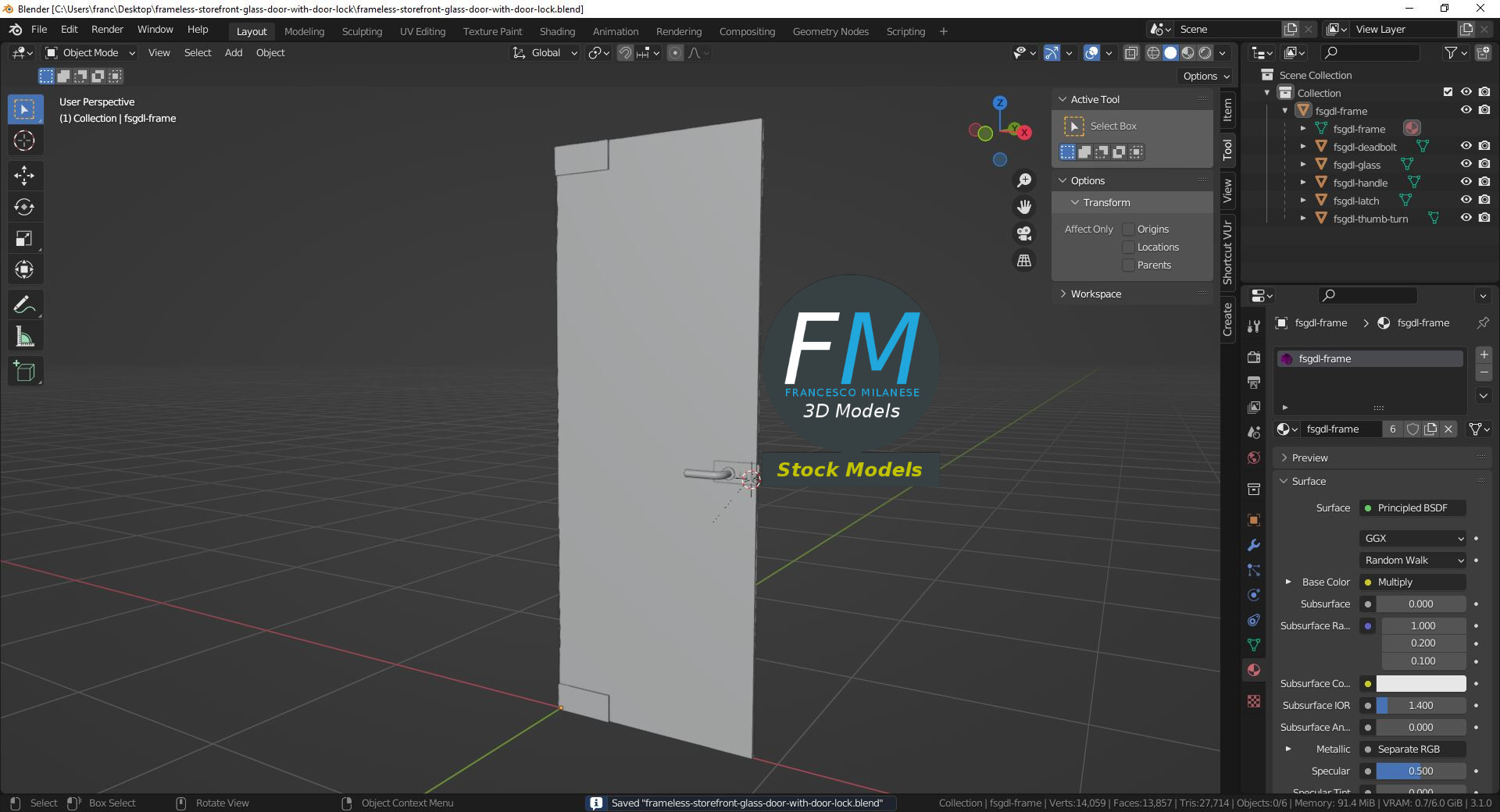Open the Random Walk subsurface dropdown
The height and width of the screenshot is (812, 1500).
[x=1413, y=560]
